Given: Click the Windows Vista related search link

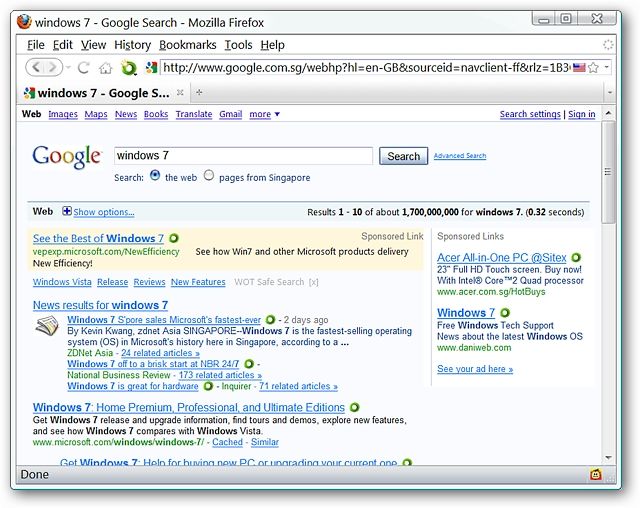Looking at the screenshot, I should [62, 282].
